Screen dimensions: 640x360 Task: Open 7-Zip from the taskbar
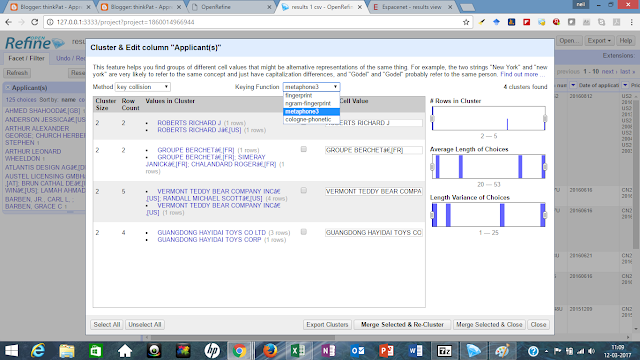444,351
